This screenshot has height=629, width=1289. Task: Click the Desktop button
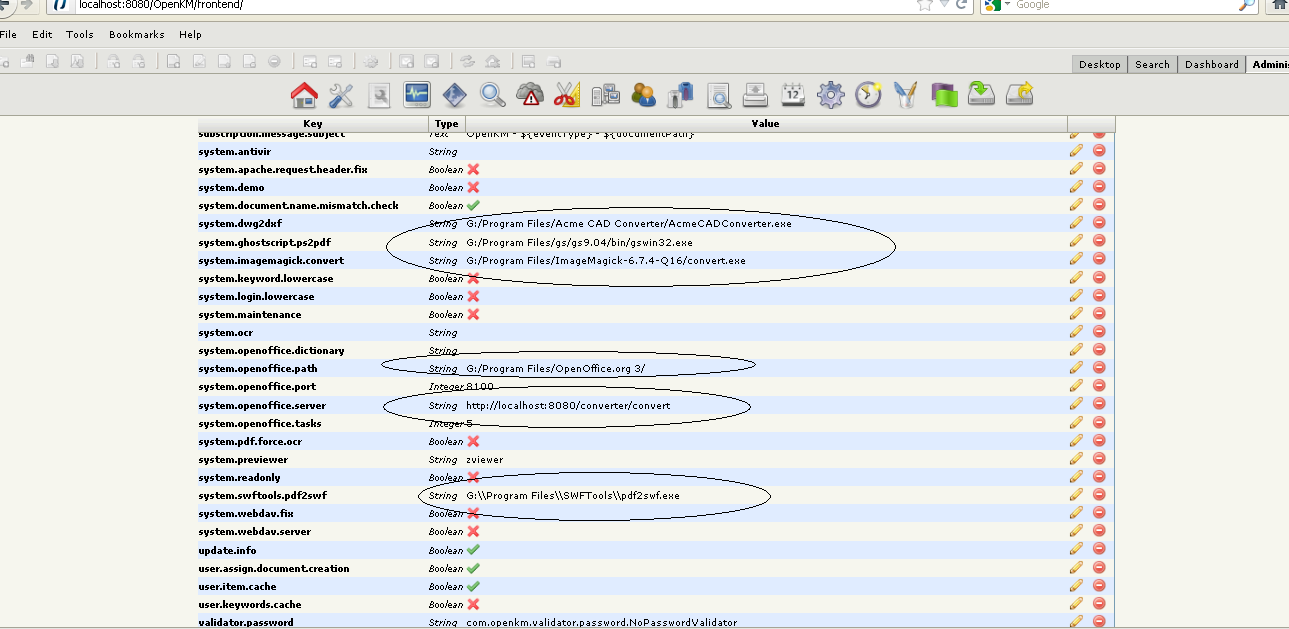(x=1098, y=63)
